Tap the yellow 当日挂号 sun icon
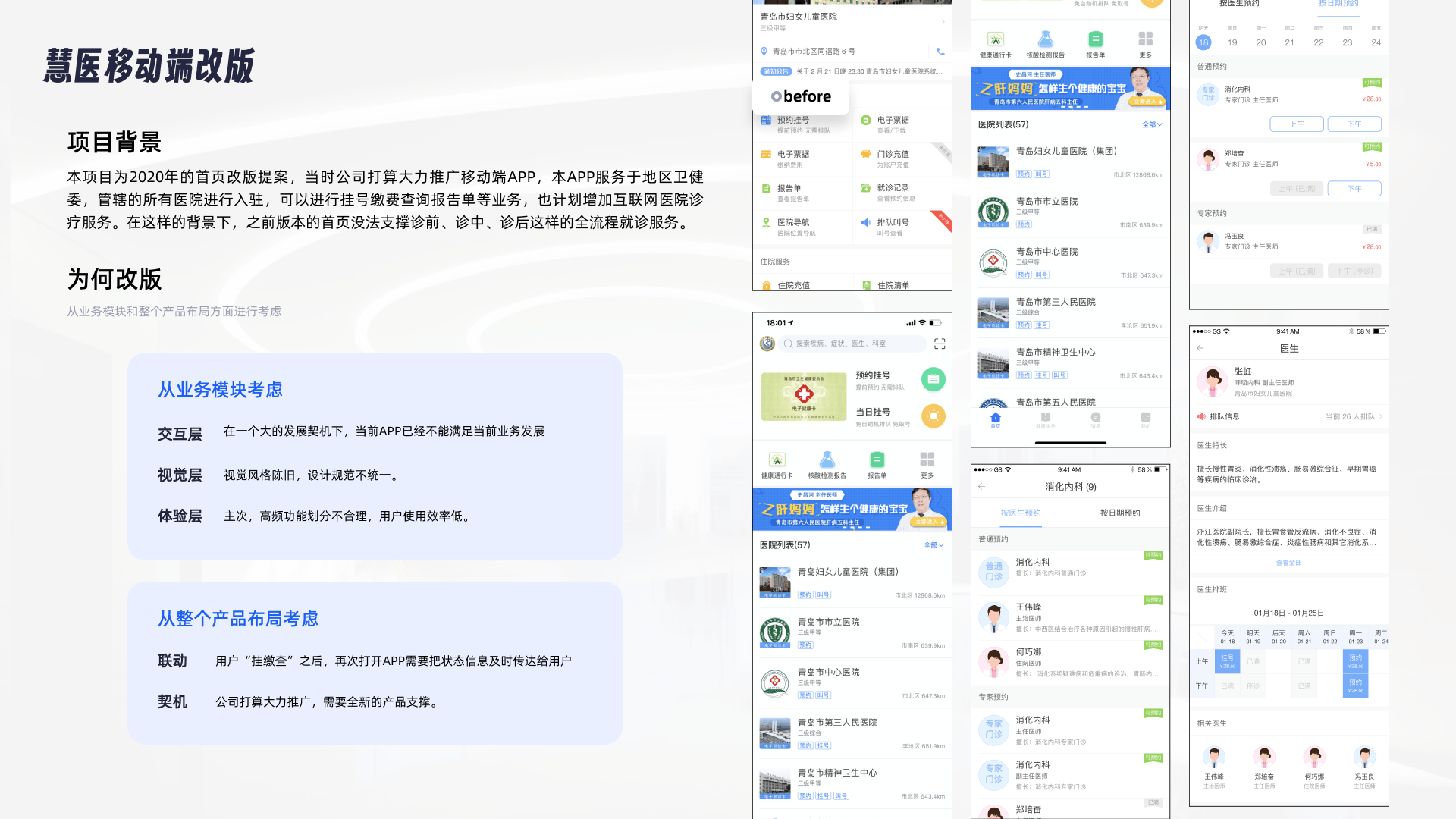This screenshot has height=819, width=1456. [933, 416]
